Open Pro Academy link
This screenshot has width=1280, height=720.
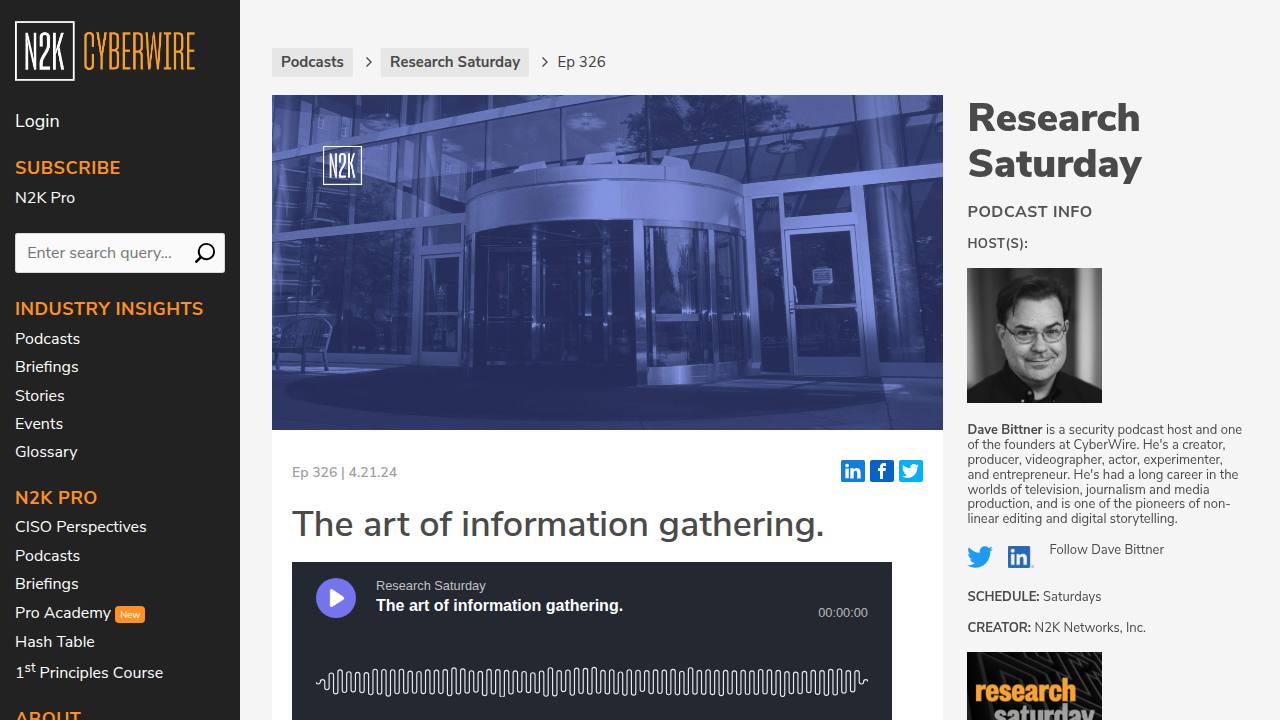coord(63,613)
